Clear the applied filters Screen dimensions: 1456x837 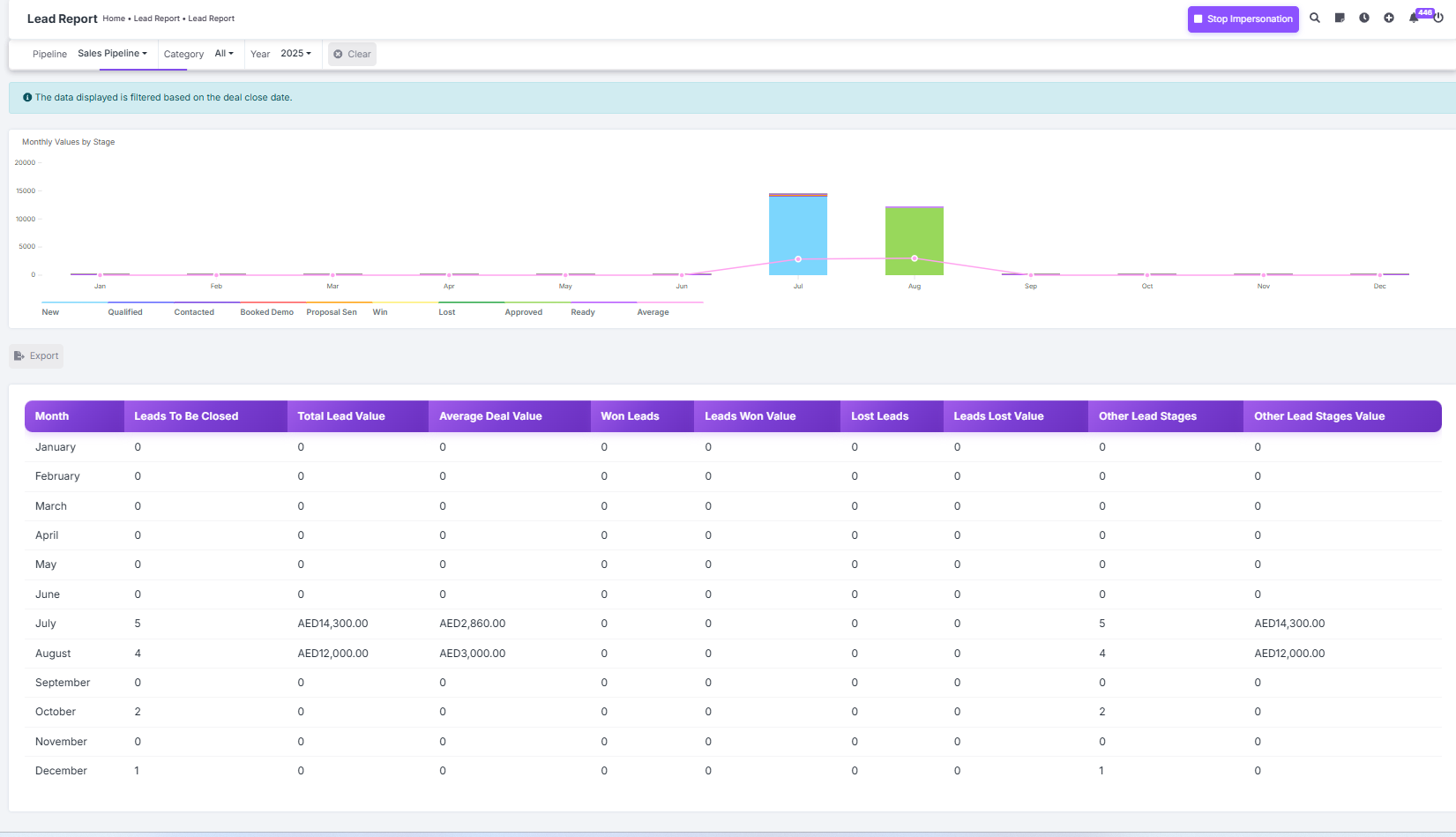352,55
